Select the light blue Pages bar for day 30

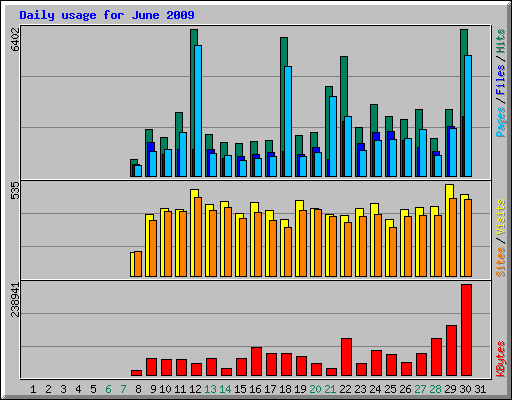coord(468,116)
